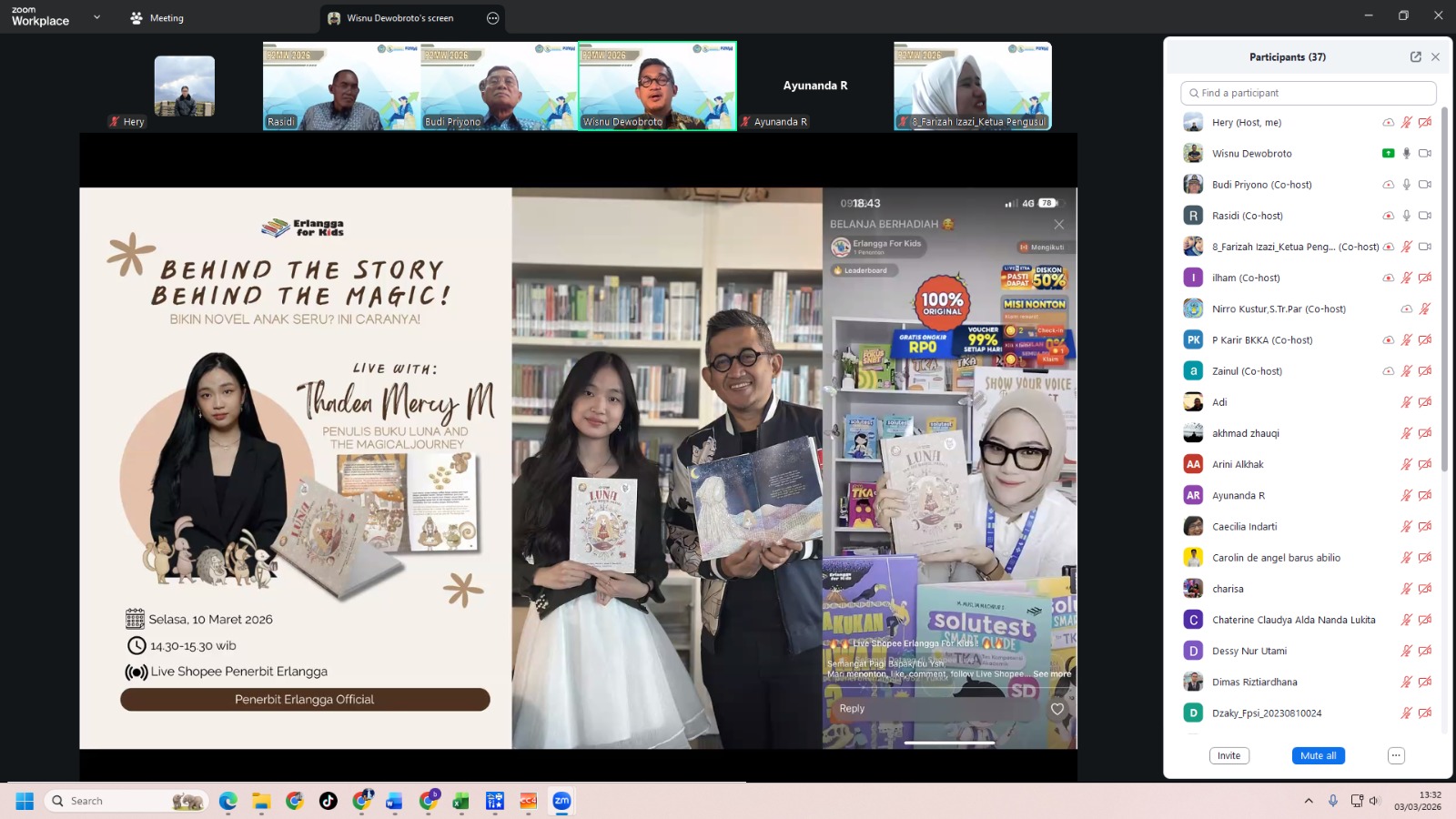Screen dimensions: 1456x819
Task: Click the cloud recording icon for Rasidi
Action: [x=1388, y=216]
